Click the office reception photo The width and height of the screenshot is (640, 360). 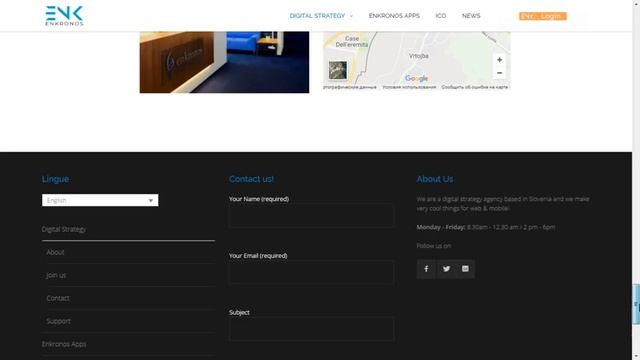tap(224, 62)
